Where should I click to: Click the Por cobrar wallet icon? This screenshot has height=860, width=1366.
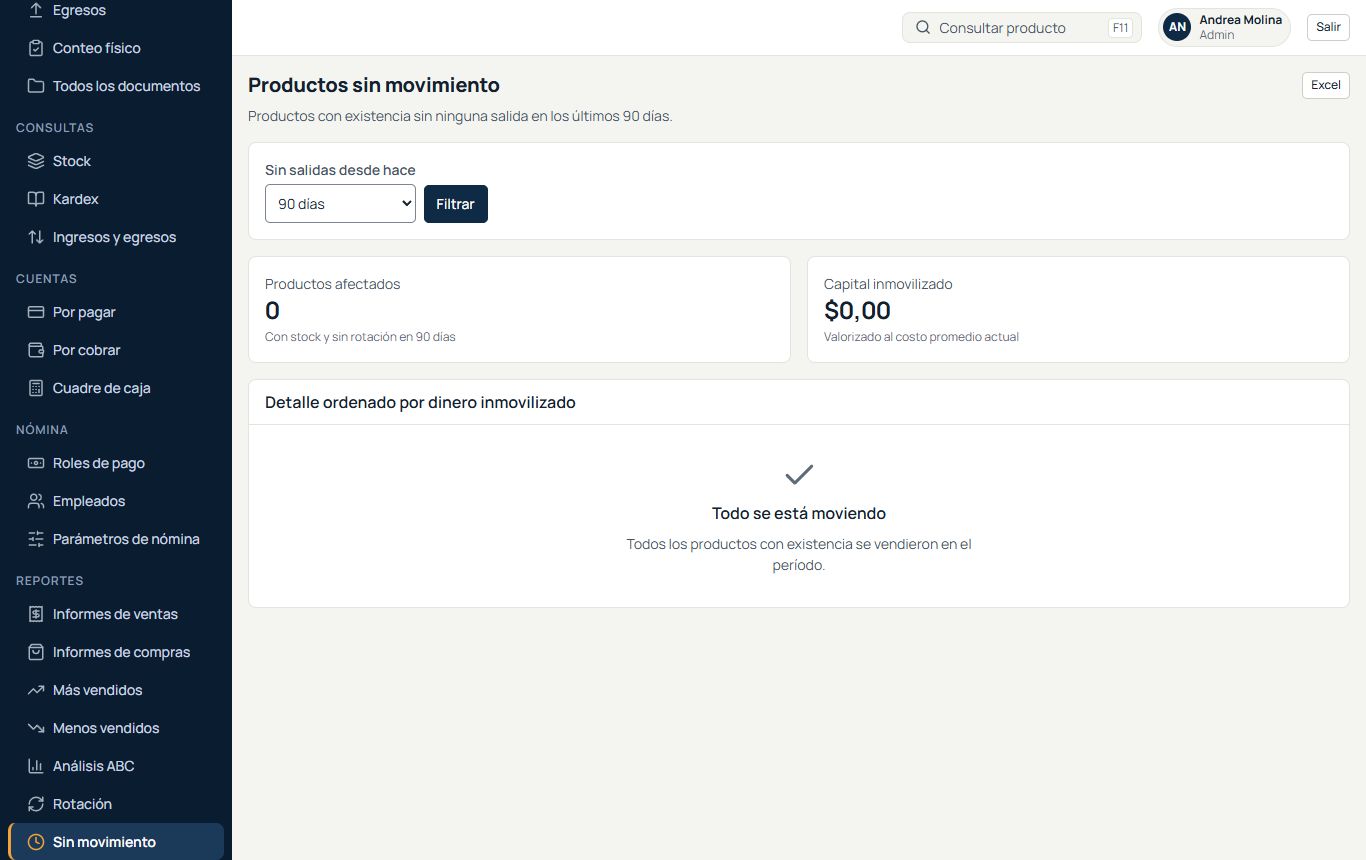[x=36, y=350]
